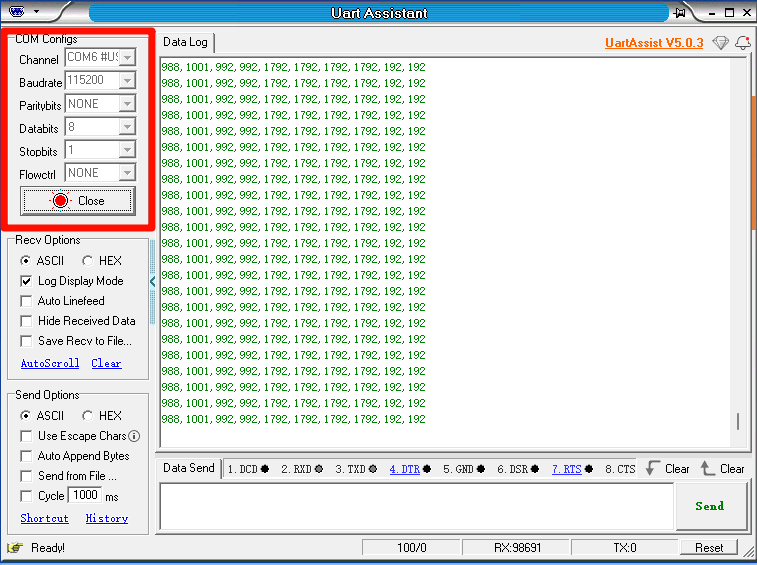757x565 pixels.
Task: Click the TXD signal indicator dot
Action: tap(373, 469)
